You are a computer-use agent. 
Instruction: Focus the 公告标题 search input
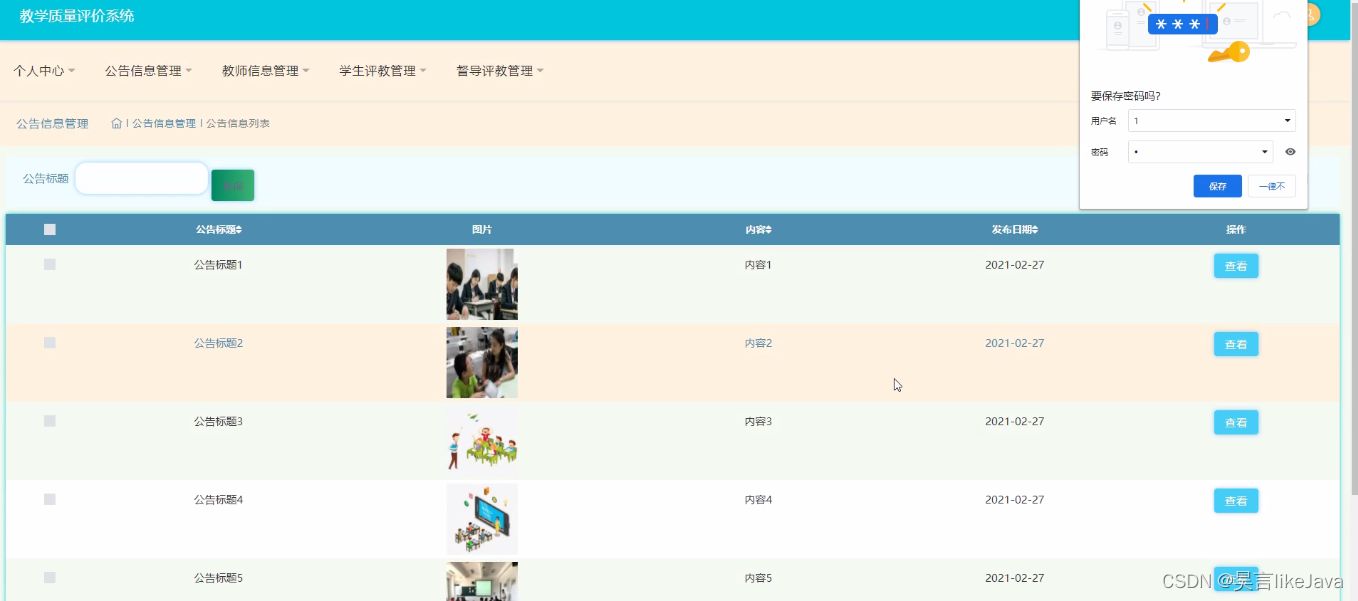tap(141, 178)
